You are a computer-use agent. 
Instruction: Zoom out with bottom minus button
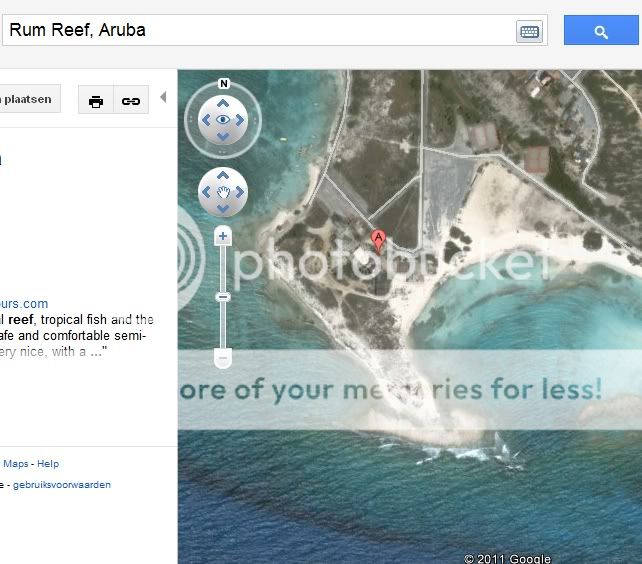coord(223,357)
